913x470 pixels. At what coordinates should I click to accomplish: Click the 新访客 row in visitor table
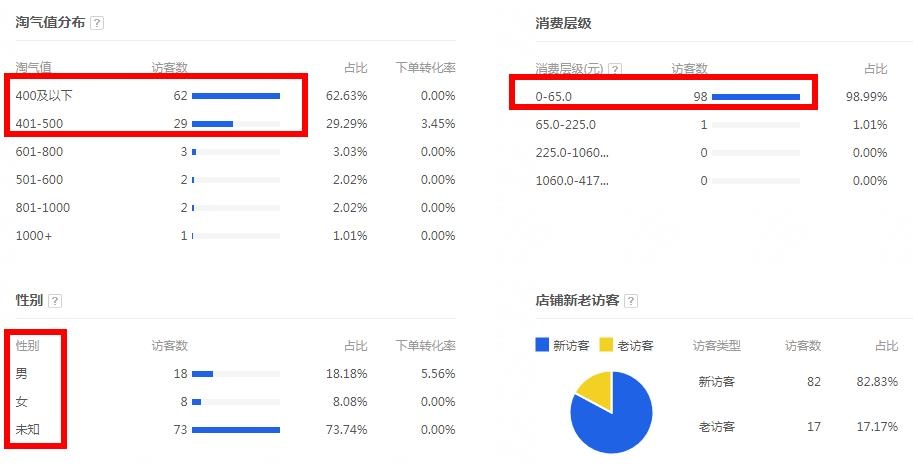798,382
